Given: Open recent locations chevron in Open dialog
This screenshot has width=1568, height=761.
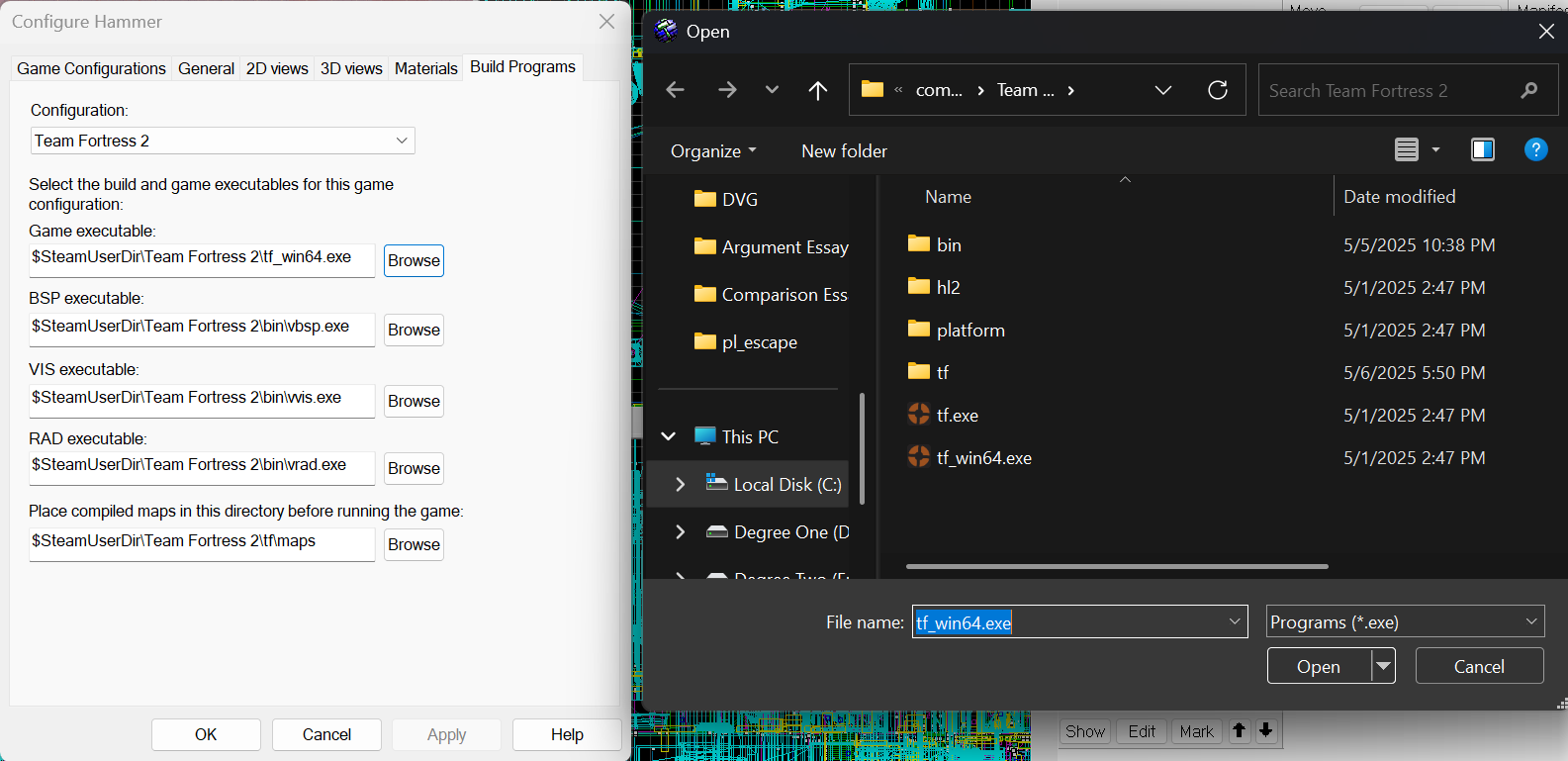Looking at the screenshot, I should point(772,90).
